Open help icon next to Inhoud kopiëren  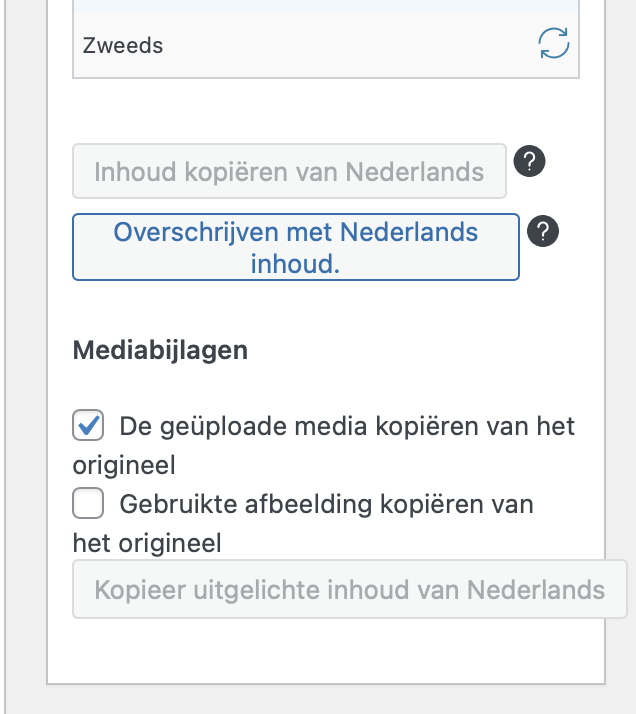tap(529, 161)
